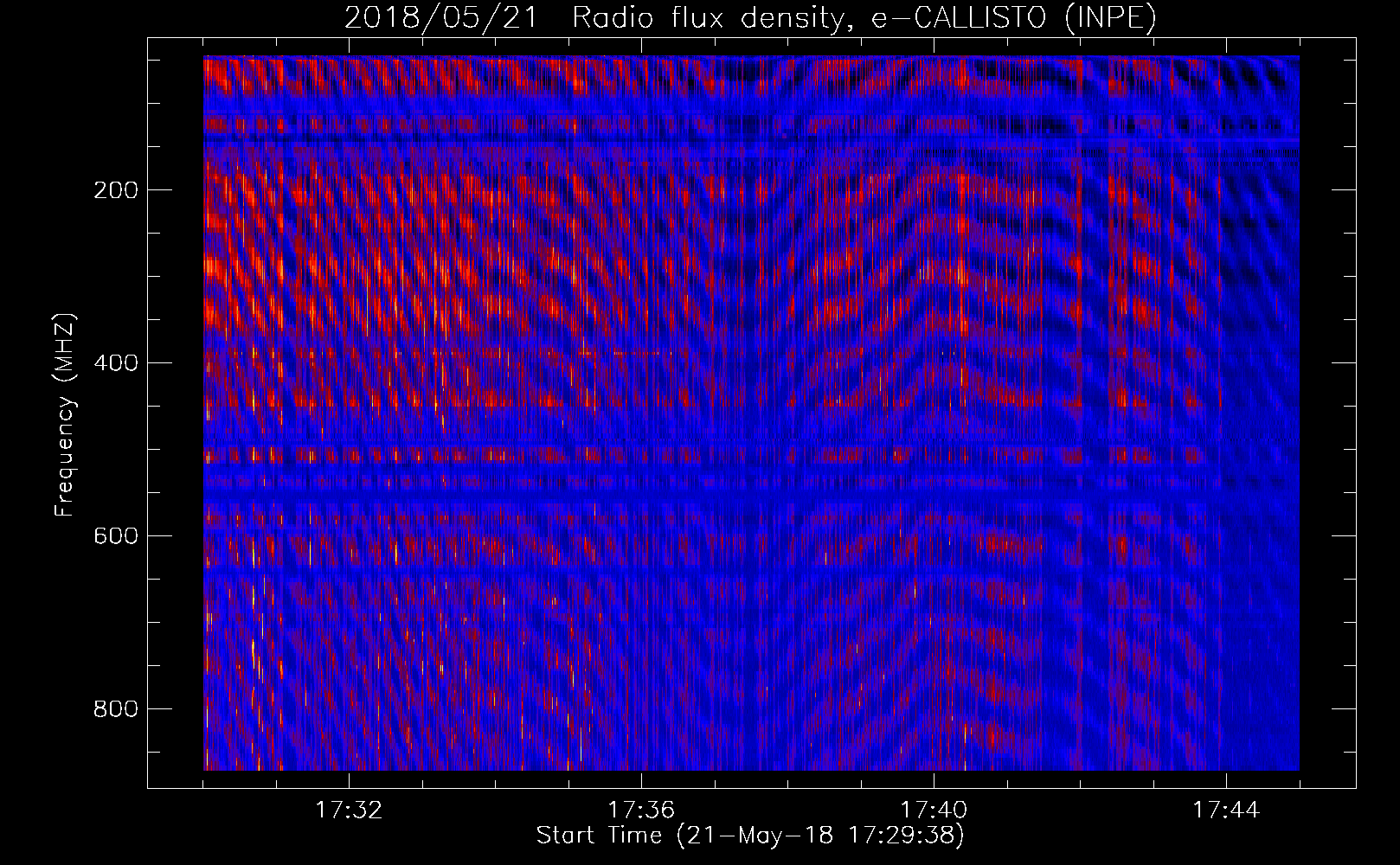Select the 600 frequency axis label

click(115, 536)
